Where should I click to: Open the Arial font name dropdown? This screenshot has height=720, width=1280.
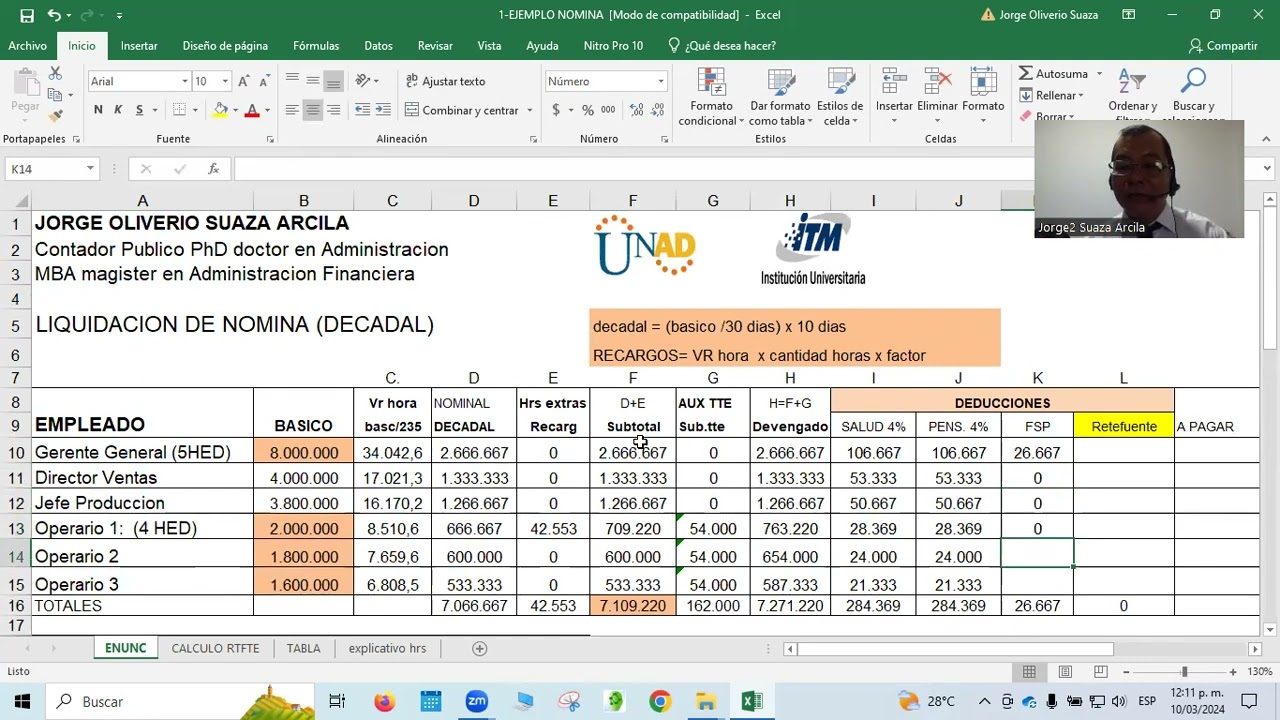(185, 81)
